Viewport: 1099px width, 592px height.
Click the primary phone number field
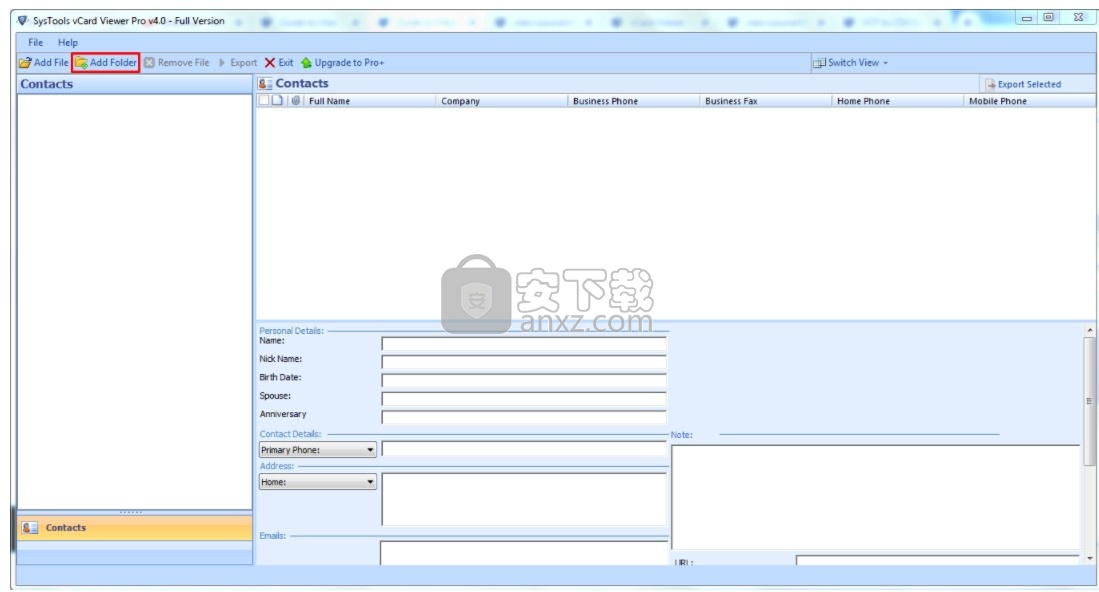click(x=524, y=449)
